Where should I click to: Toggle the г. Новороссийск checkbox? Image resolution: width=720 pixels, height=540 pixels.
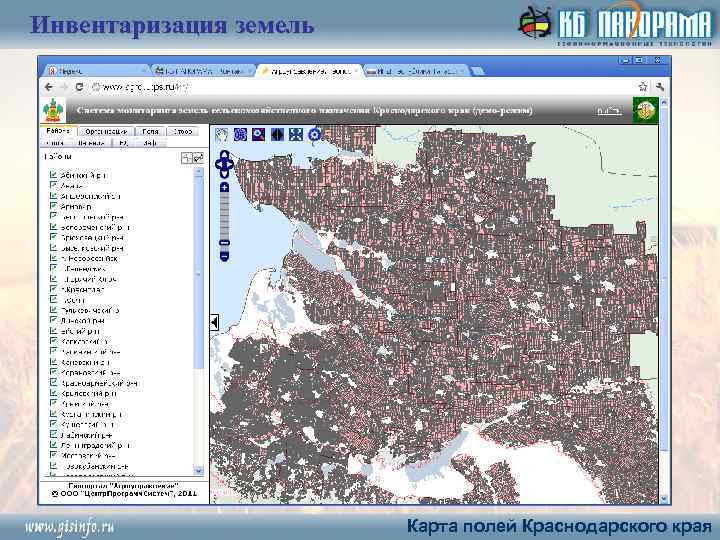pos(53,258)
